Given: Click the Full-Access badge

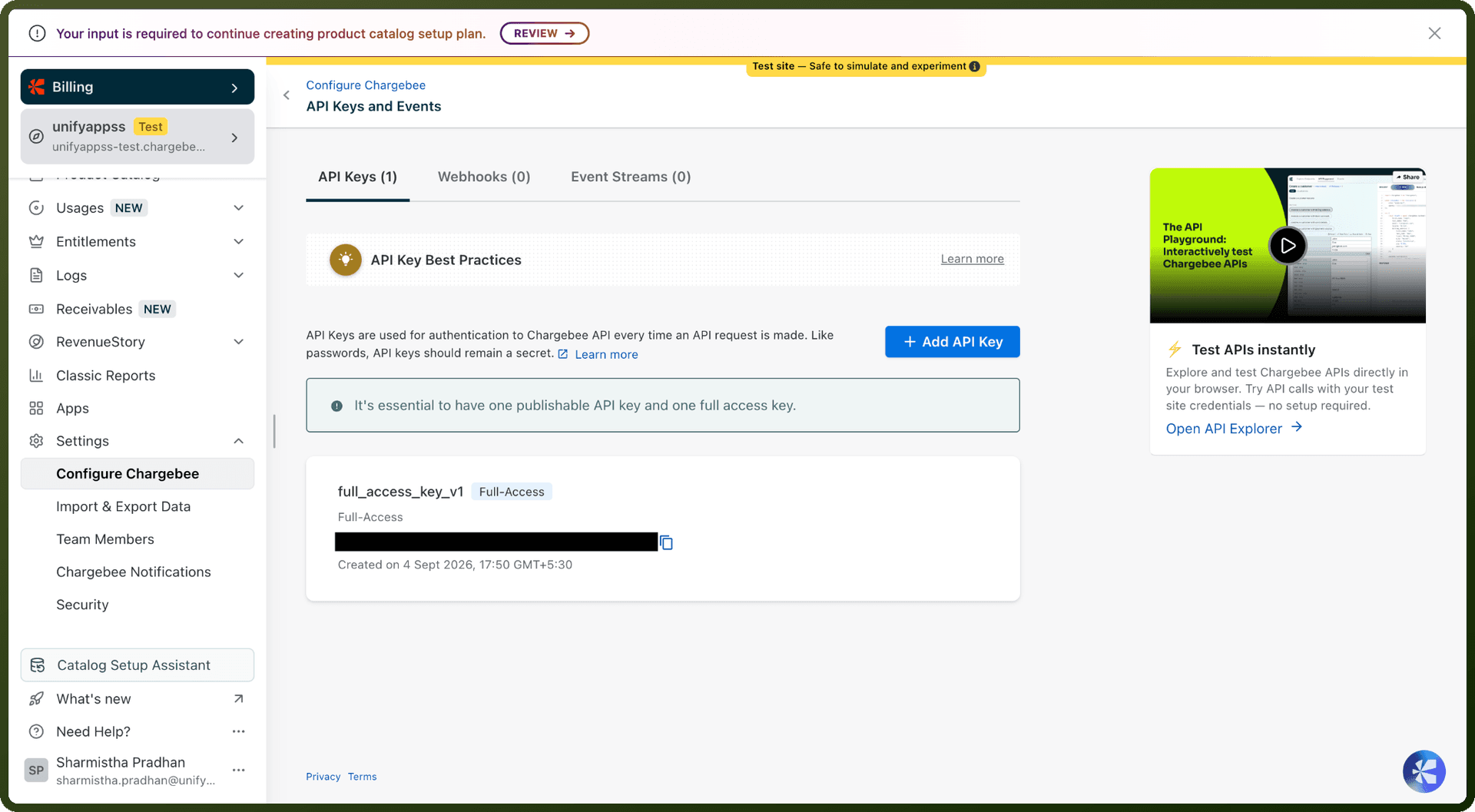Looking at the screenshot, I should pyautogui.click(x=512, y=492).
